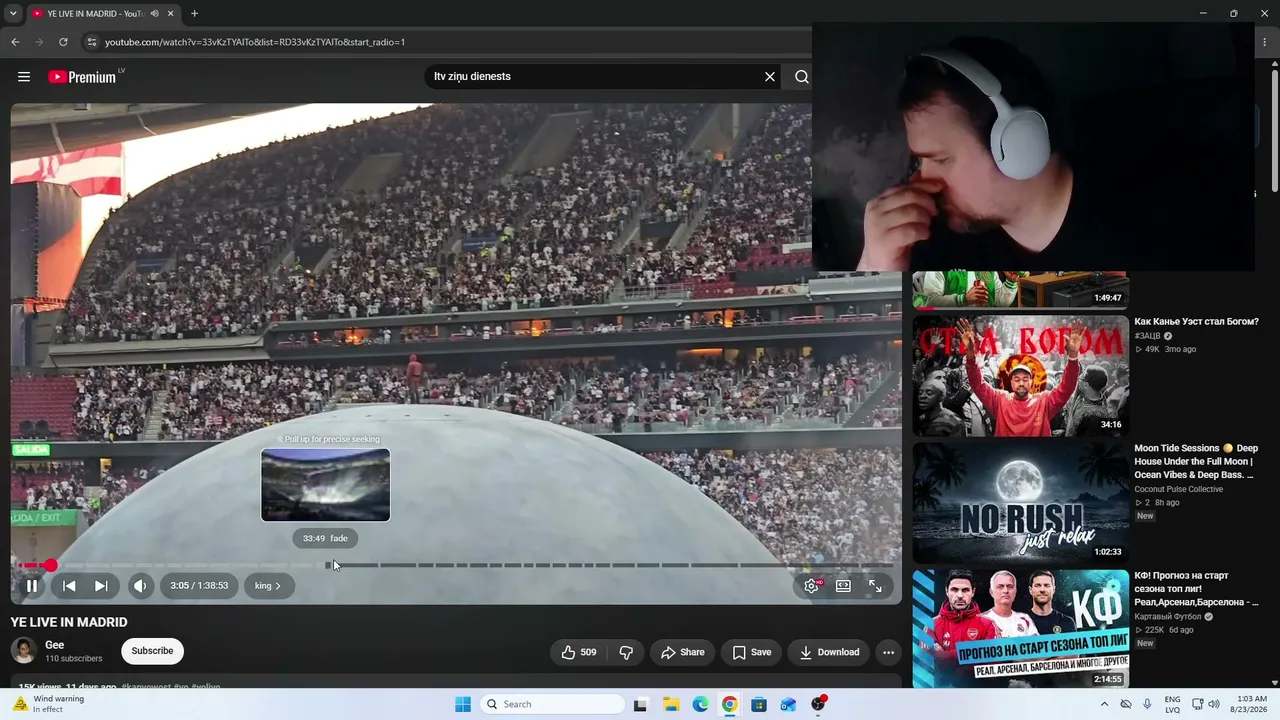Open the player settings gear
The height and width of the screenshot is (720, 1280).
click(x=812, y=586)
